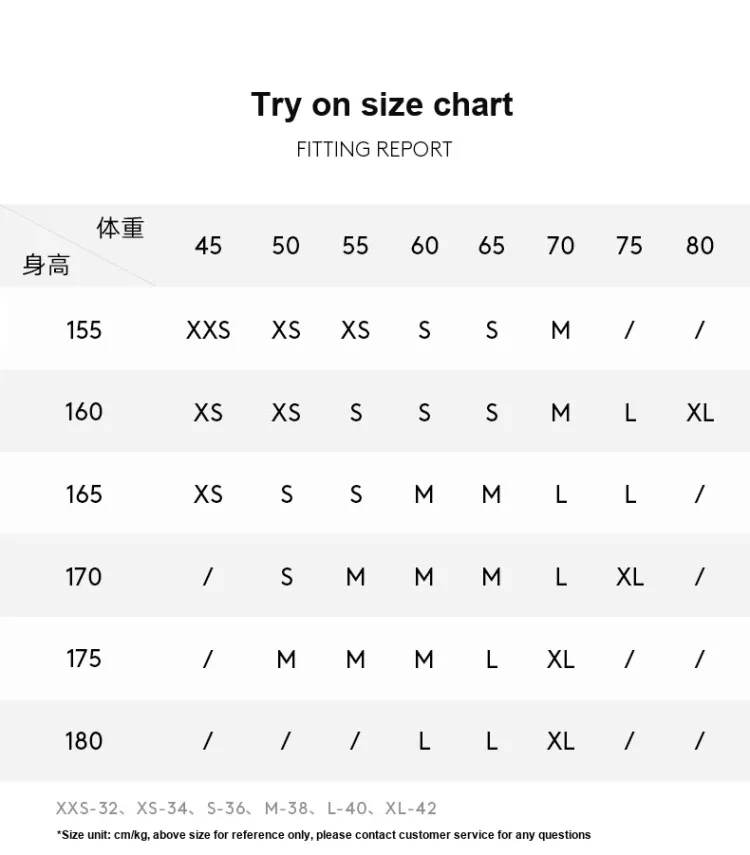Select the 45 weight column header

point(208,246)
